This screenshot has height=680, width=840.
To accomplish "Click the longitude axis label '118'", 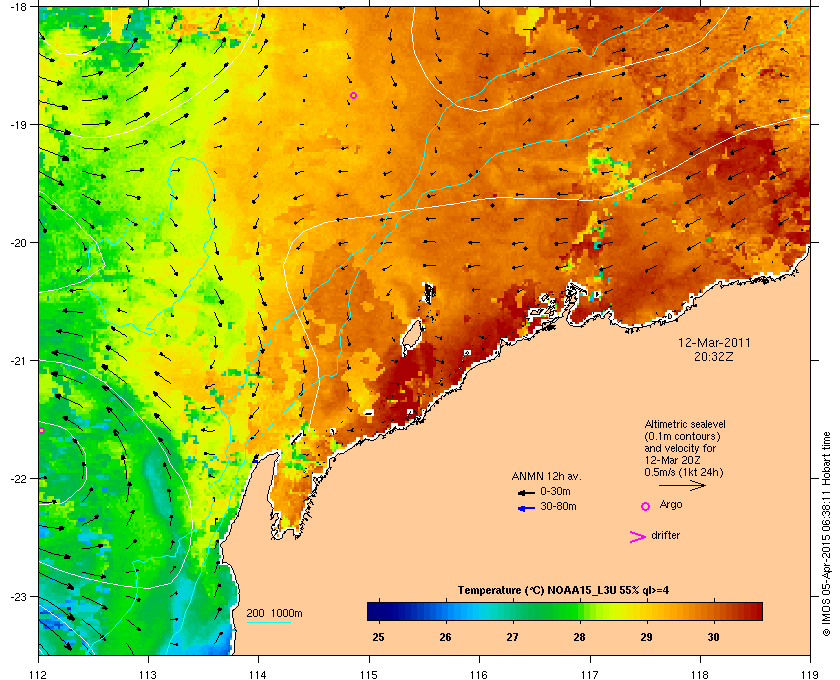I will pos(700,675).
